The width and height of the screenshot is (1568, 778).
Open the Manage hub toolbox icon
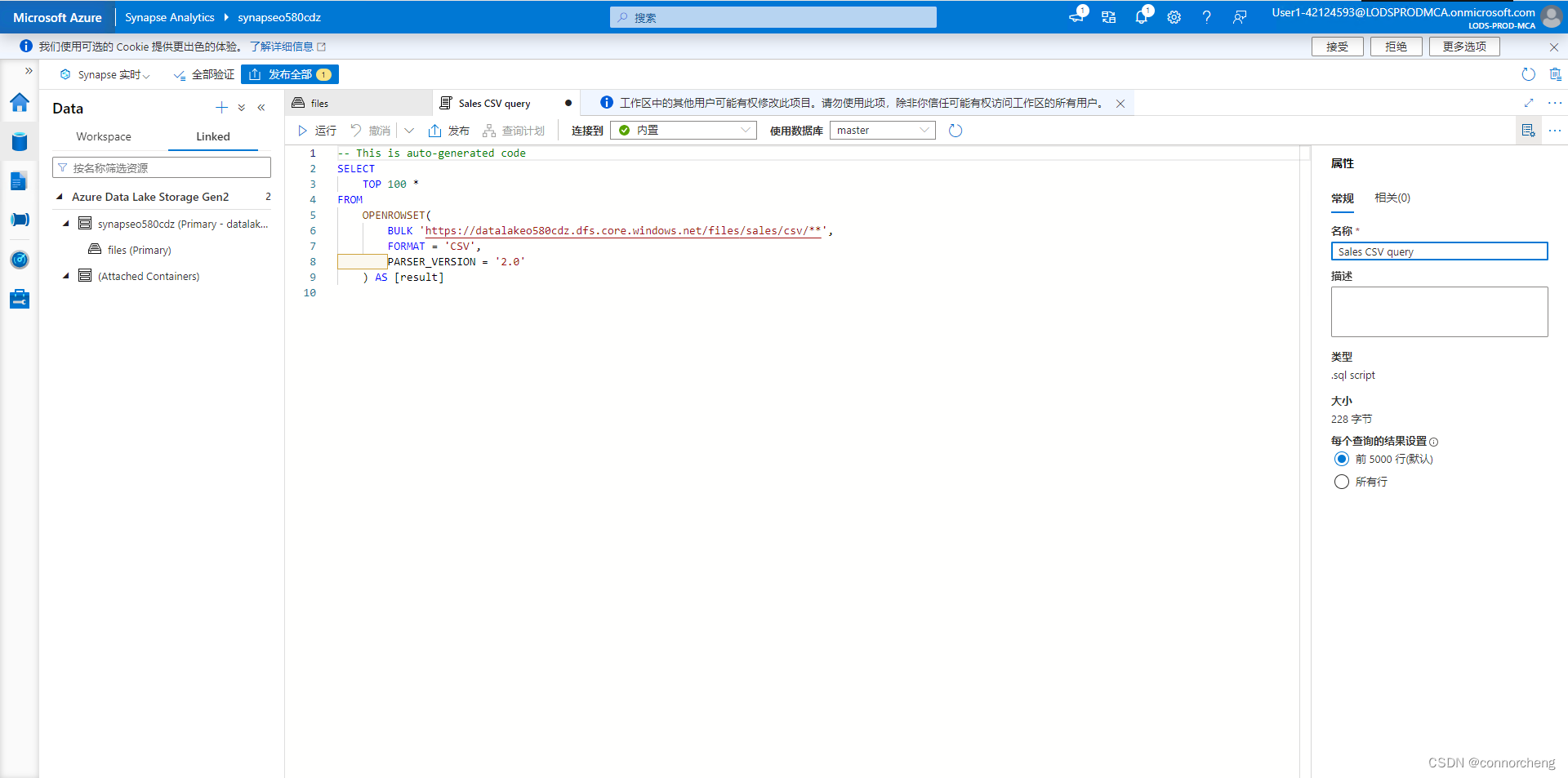tap(20, 299)
